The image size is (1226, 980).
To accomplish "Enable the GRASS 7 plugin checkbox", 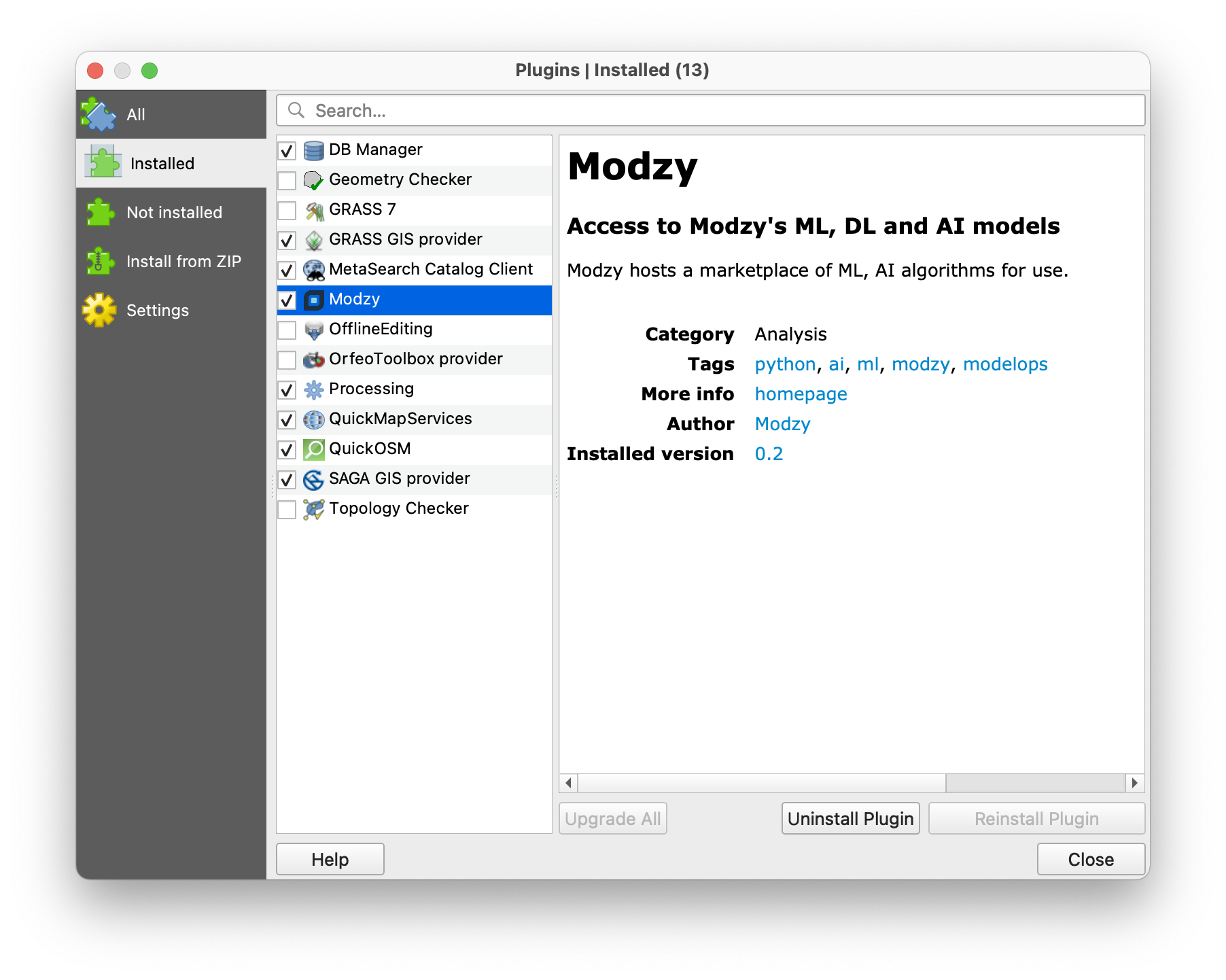I will click(287, 210).
